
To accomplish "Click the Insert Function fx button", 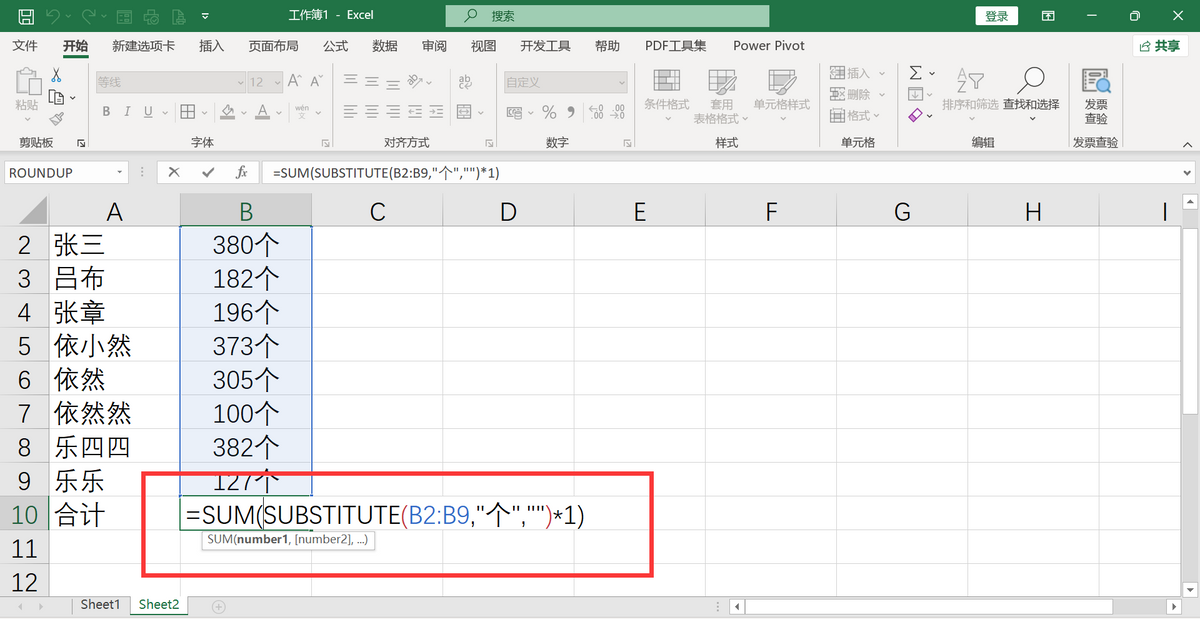I will point(241,172).
